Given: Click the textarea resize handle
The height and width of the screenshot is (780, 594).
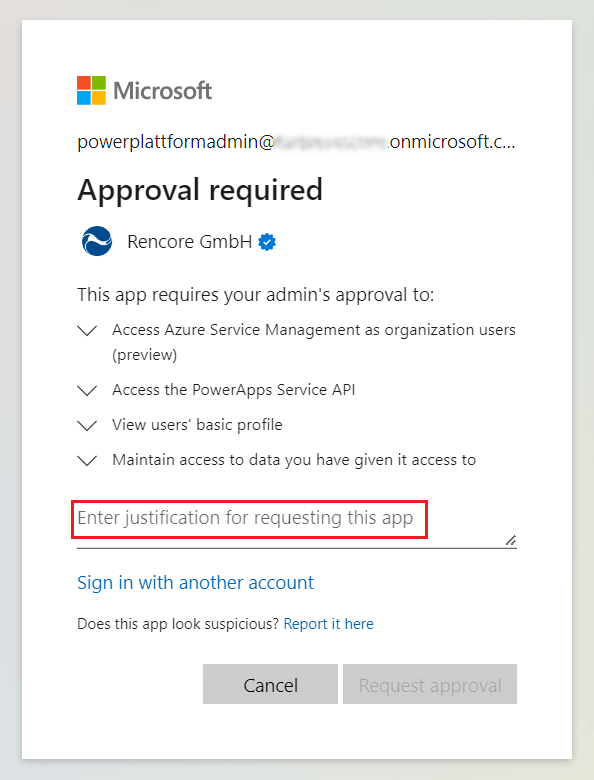Looking at the screenshot, I should 511,540.
